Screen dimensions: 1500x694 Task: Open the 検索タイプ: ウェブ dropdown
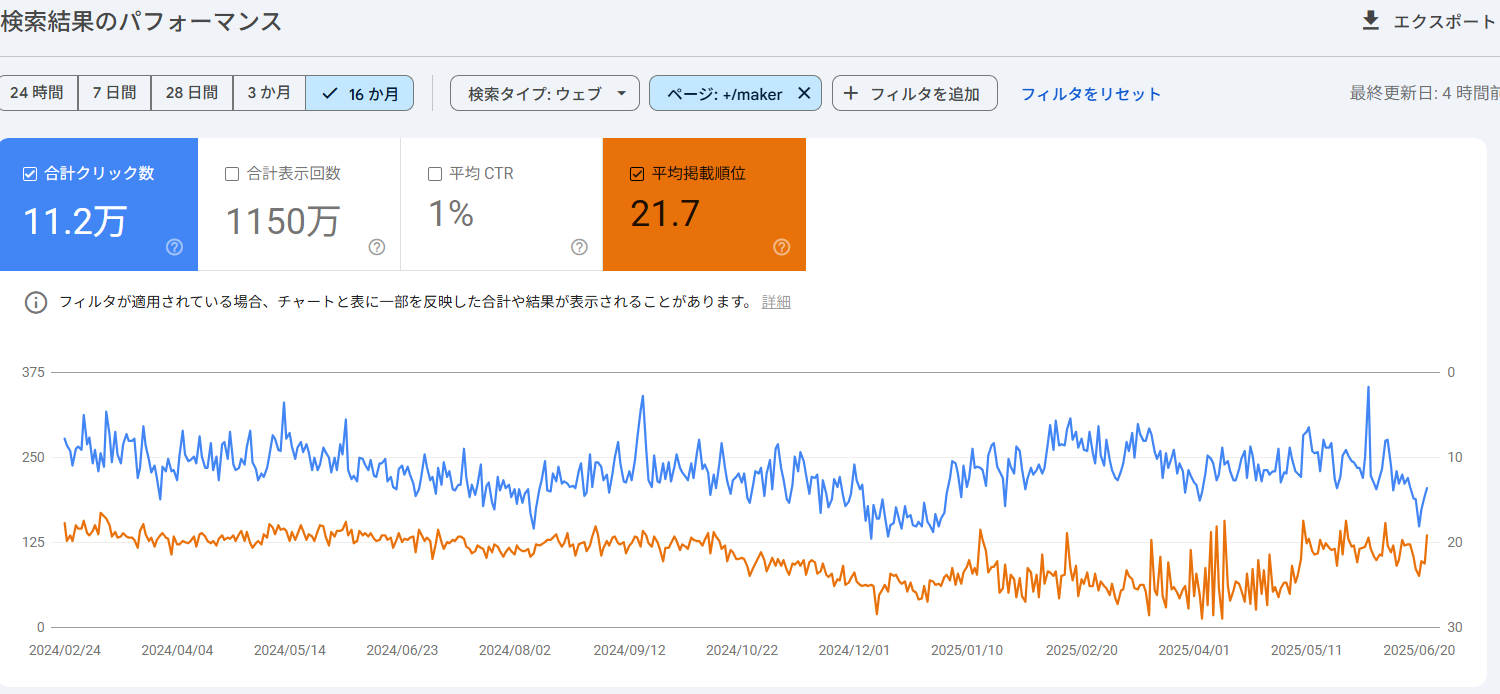click(545, 92)
